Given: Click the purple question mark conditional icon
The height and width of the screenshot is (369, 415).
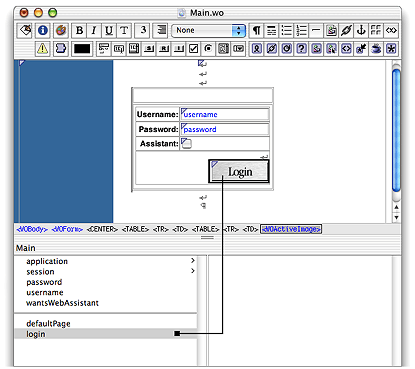Looking at the screenshot, I should pyautogui.click(x=301, y=49).
